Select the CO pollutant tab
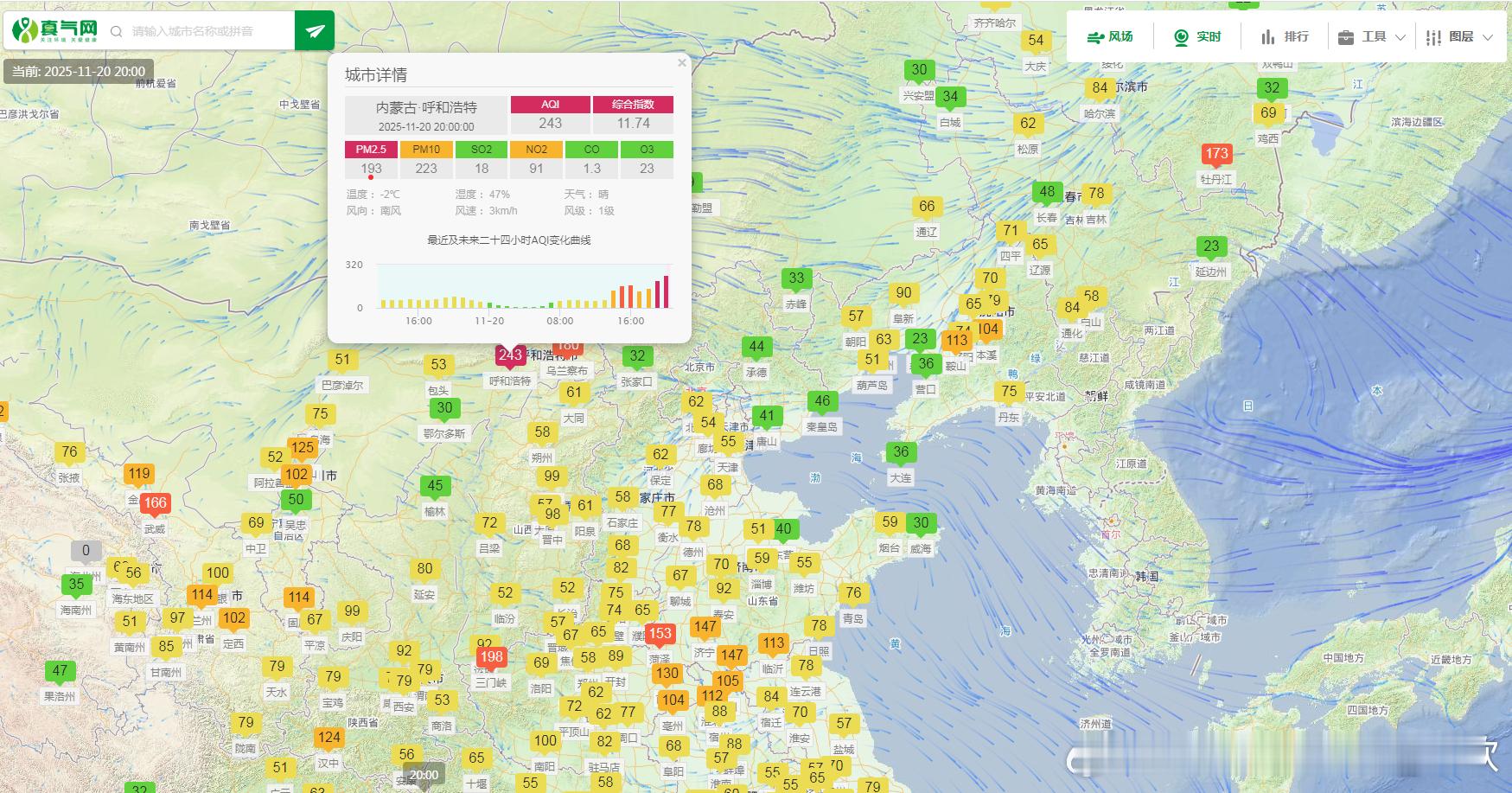This screenshot has height=793, width=1512. tap(591, 150)
